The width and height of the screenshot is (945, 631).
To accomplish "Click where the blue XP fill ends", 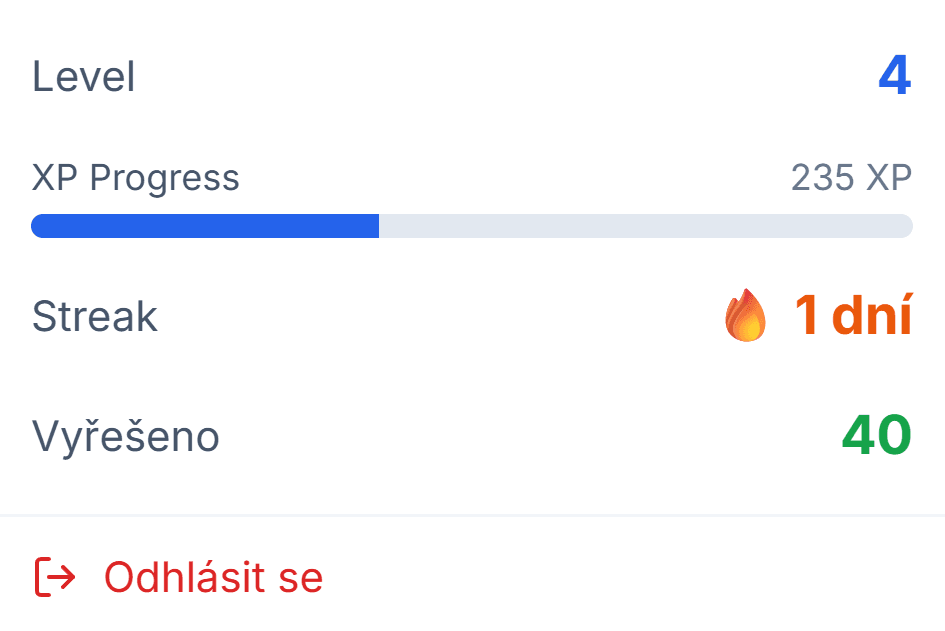I will [x=378, y=226].
